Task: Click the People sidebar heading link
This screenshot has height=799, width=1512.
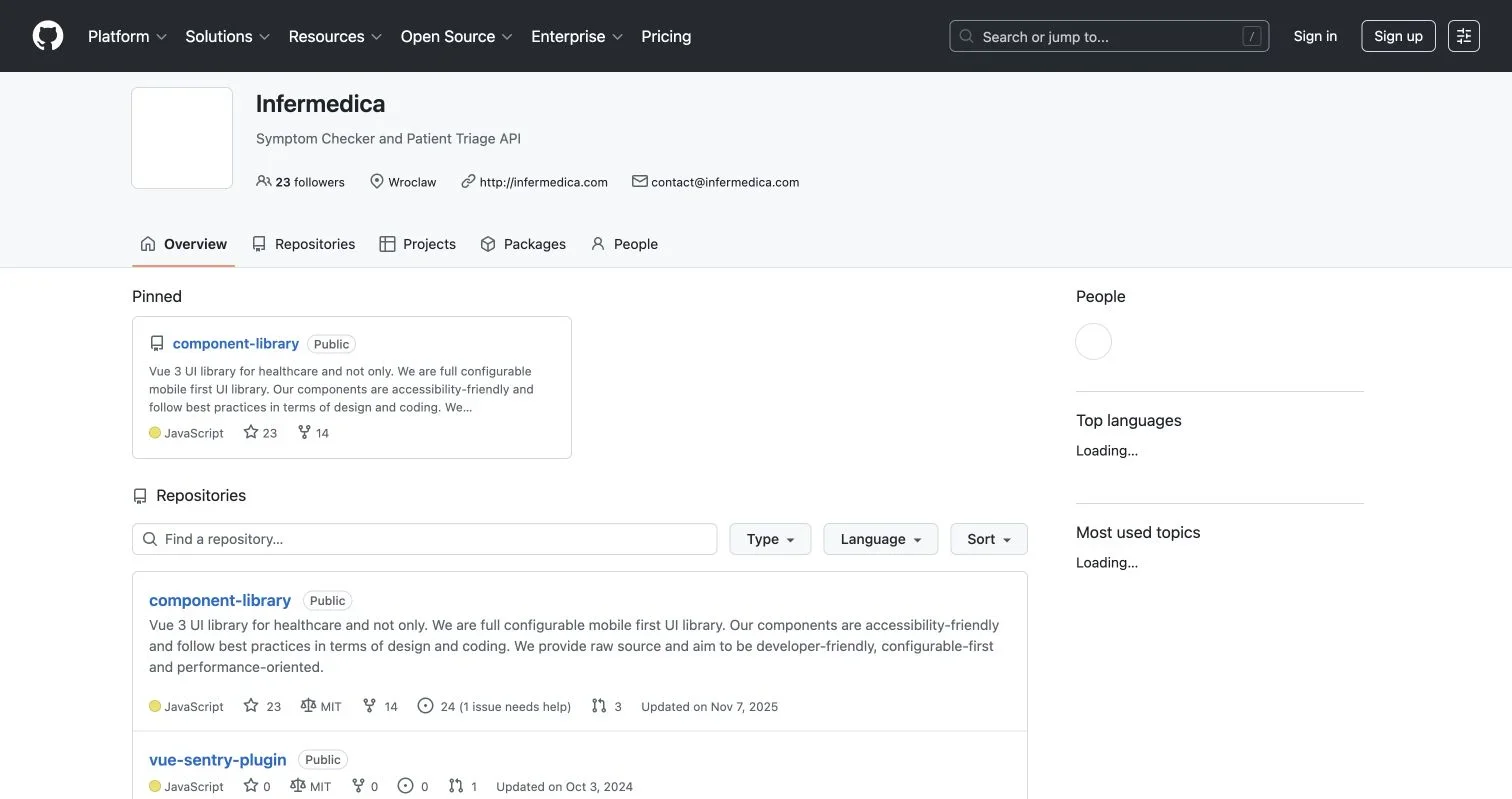Action: click(1101, 296)
